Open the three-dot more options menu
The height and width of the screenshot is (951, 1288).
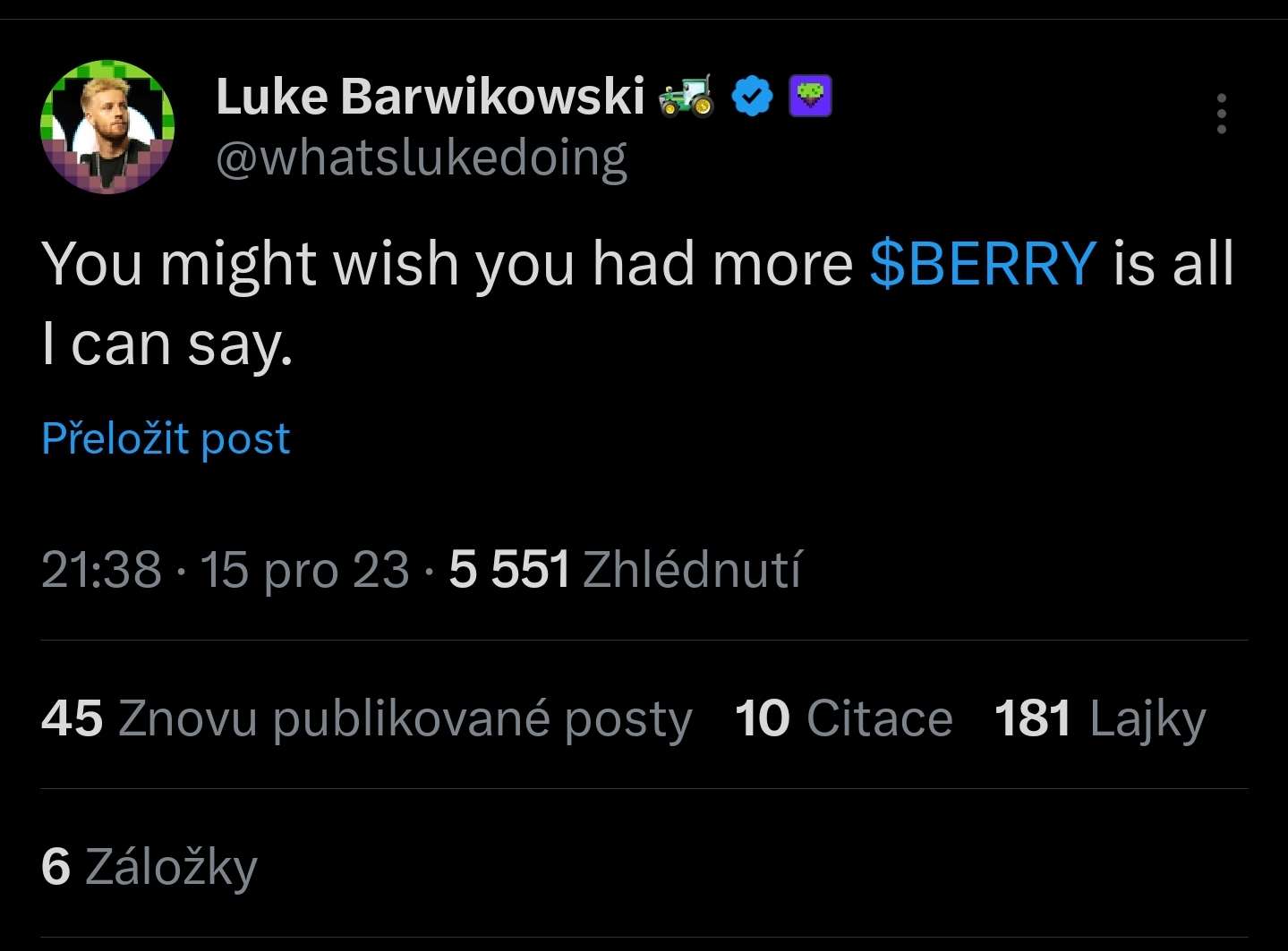tap(1221, 114)
